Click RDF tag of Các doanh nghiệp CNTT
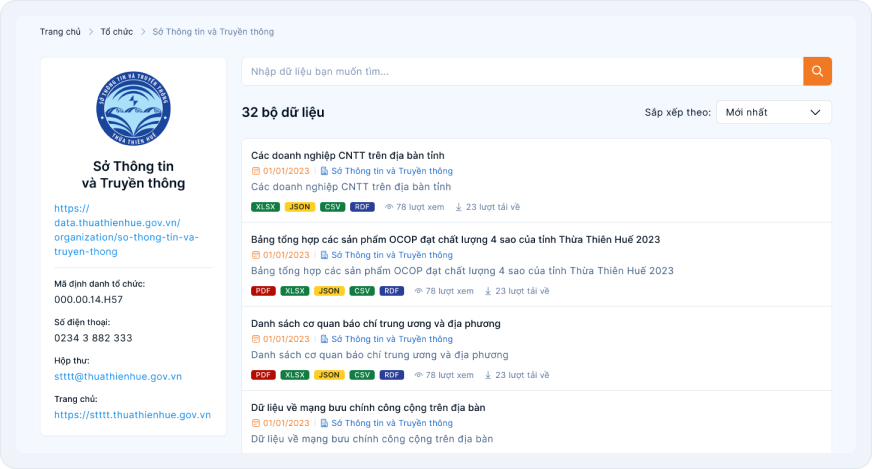Viewport: 872px width, 469px height. pos(362,207)
